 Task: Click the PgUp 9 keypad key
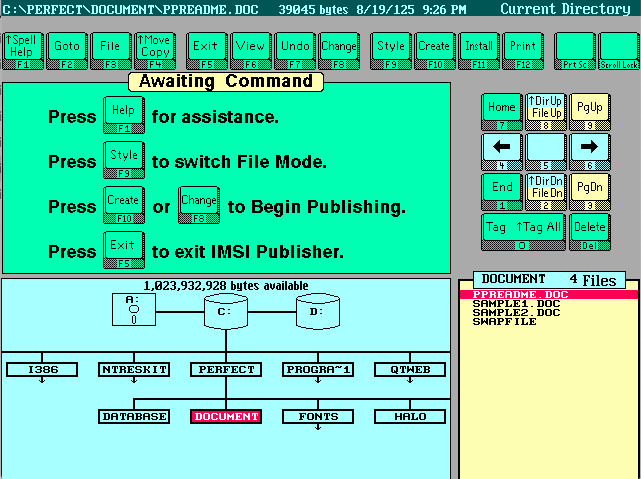coord(589,112)
